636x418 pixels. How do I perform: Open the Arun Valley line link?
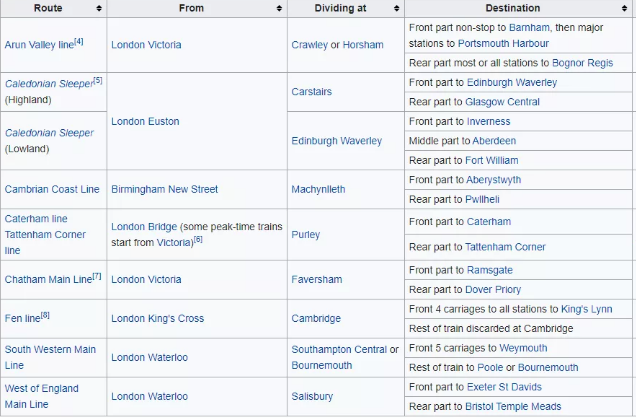pos(39,45)
